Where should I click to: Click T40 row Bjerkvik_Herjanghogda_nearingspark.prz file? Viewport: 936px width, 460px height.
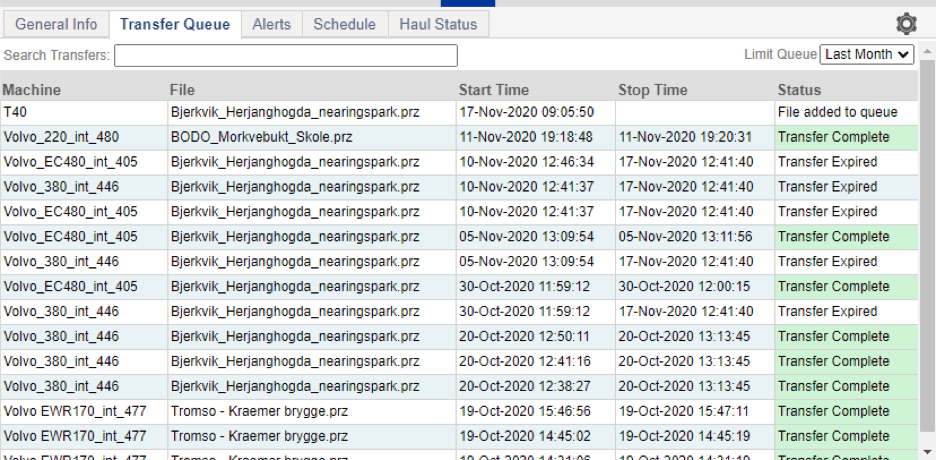(295, 112)
